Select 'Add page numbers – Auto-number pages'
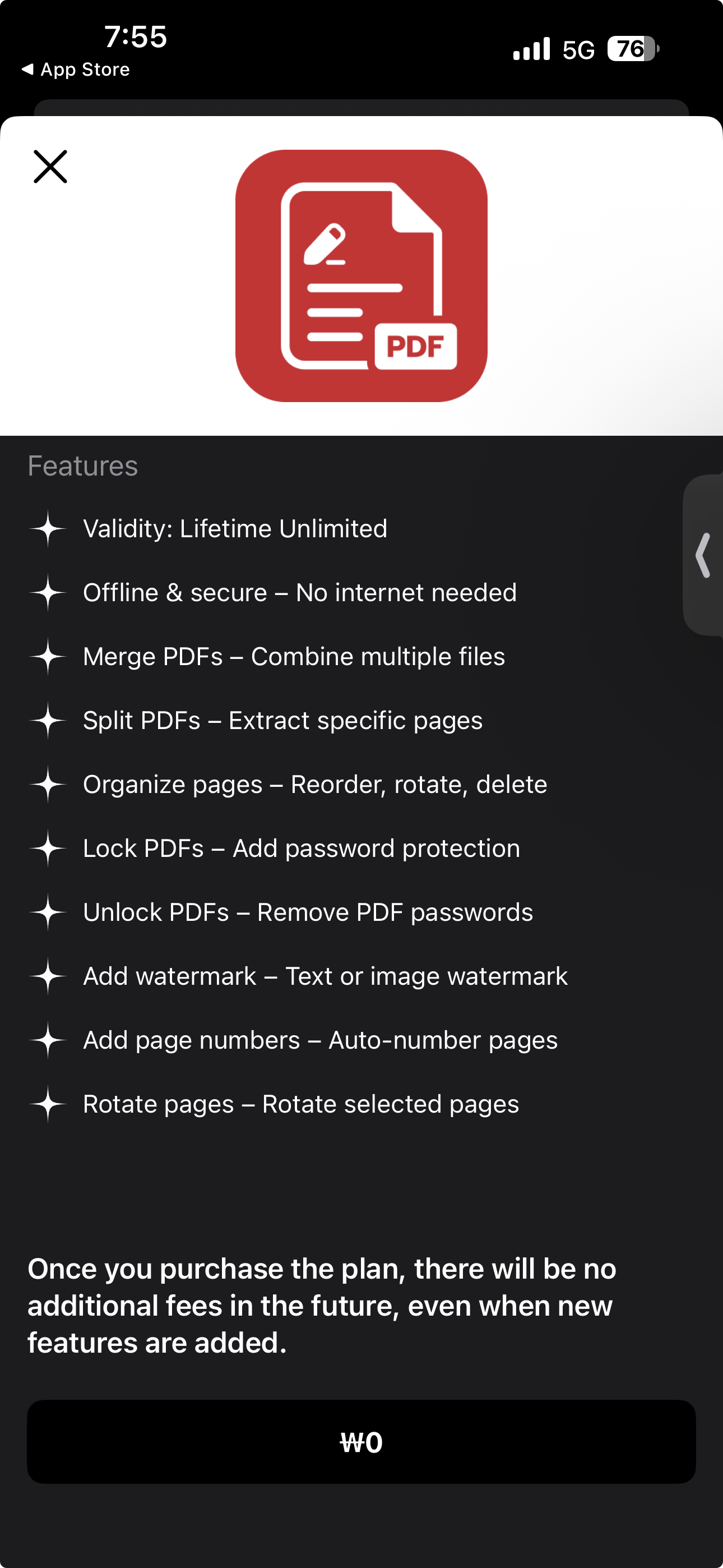Viewport: 723px width, 1568px height. point(320,1040)
